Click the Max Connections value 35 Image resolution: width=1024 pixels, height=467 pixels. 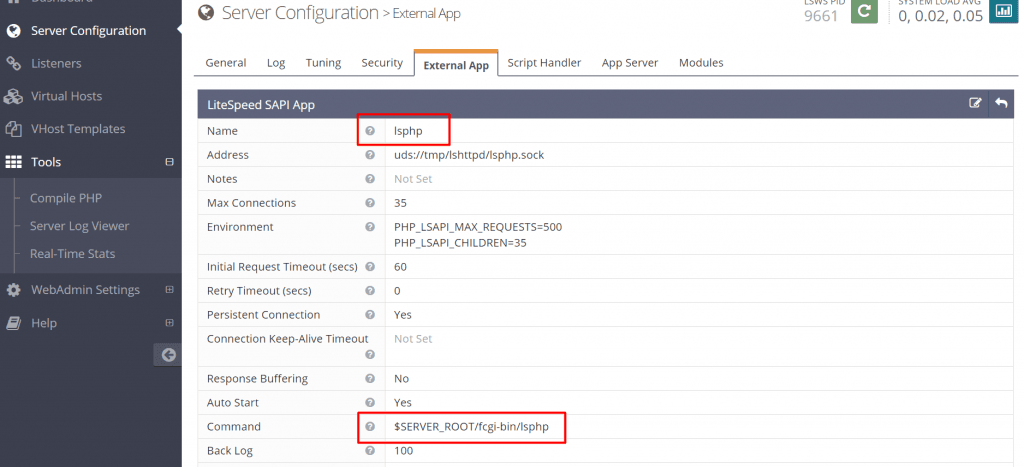[400, 203]
